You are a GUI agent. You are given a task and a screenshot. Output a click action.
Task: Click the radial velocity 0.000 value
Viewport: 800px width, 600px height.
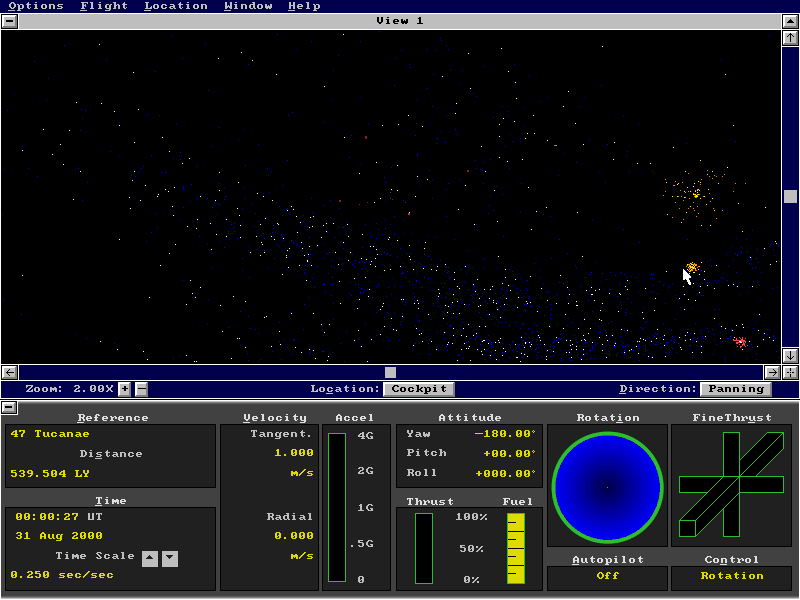[x=294, y=536]
